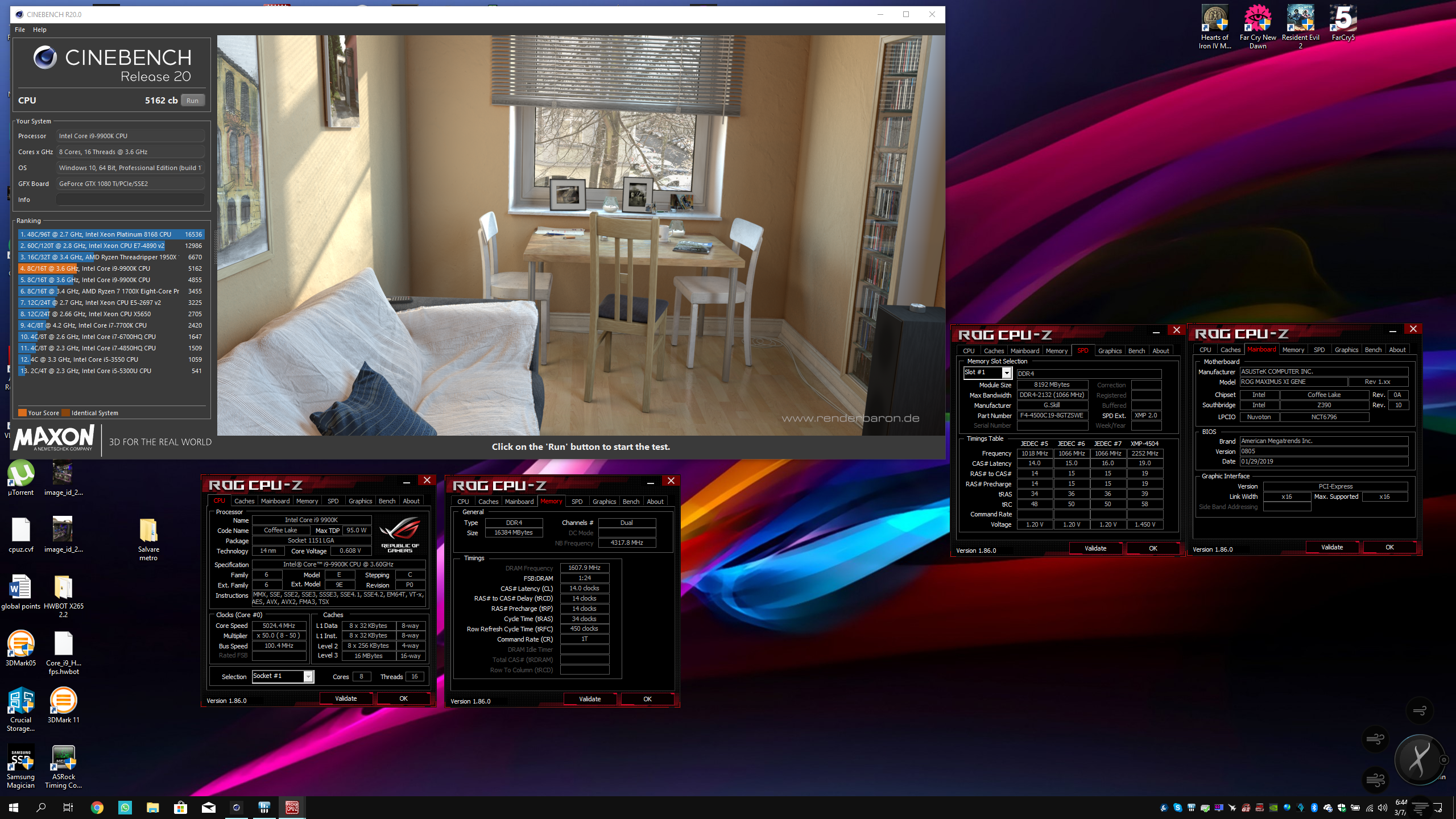Open the taskbar clock showing 6:44

click(x=1400, y=808)
